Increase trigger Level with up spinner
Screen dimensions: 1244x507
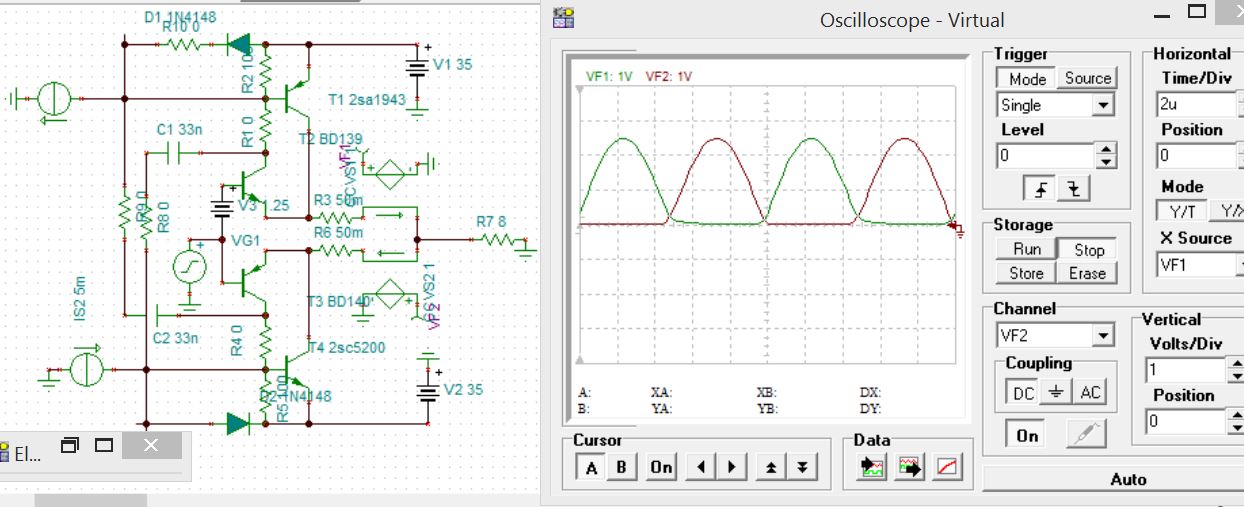pos(1106,150)
